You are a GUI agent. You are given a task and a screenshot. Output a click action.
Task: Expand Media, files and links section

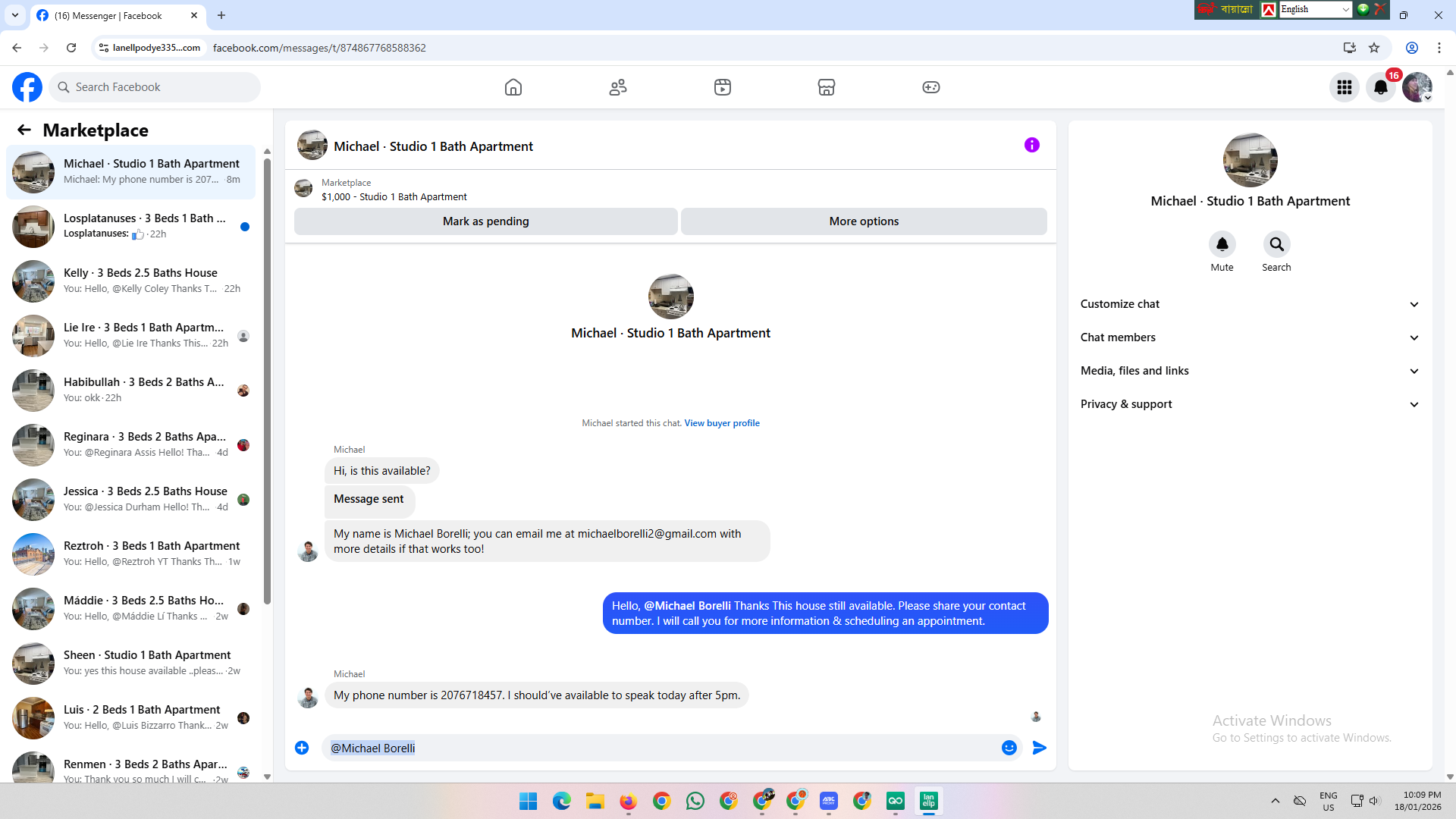tap(1250, 371)
